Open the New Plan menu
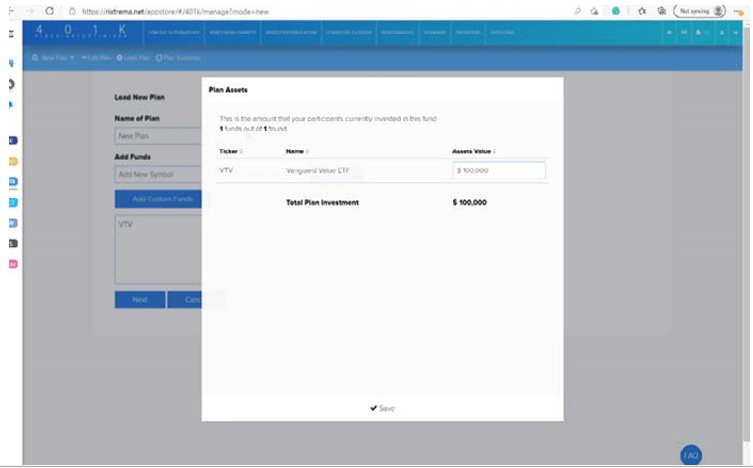This screenshot has height=468, width=753. [53, 57]
